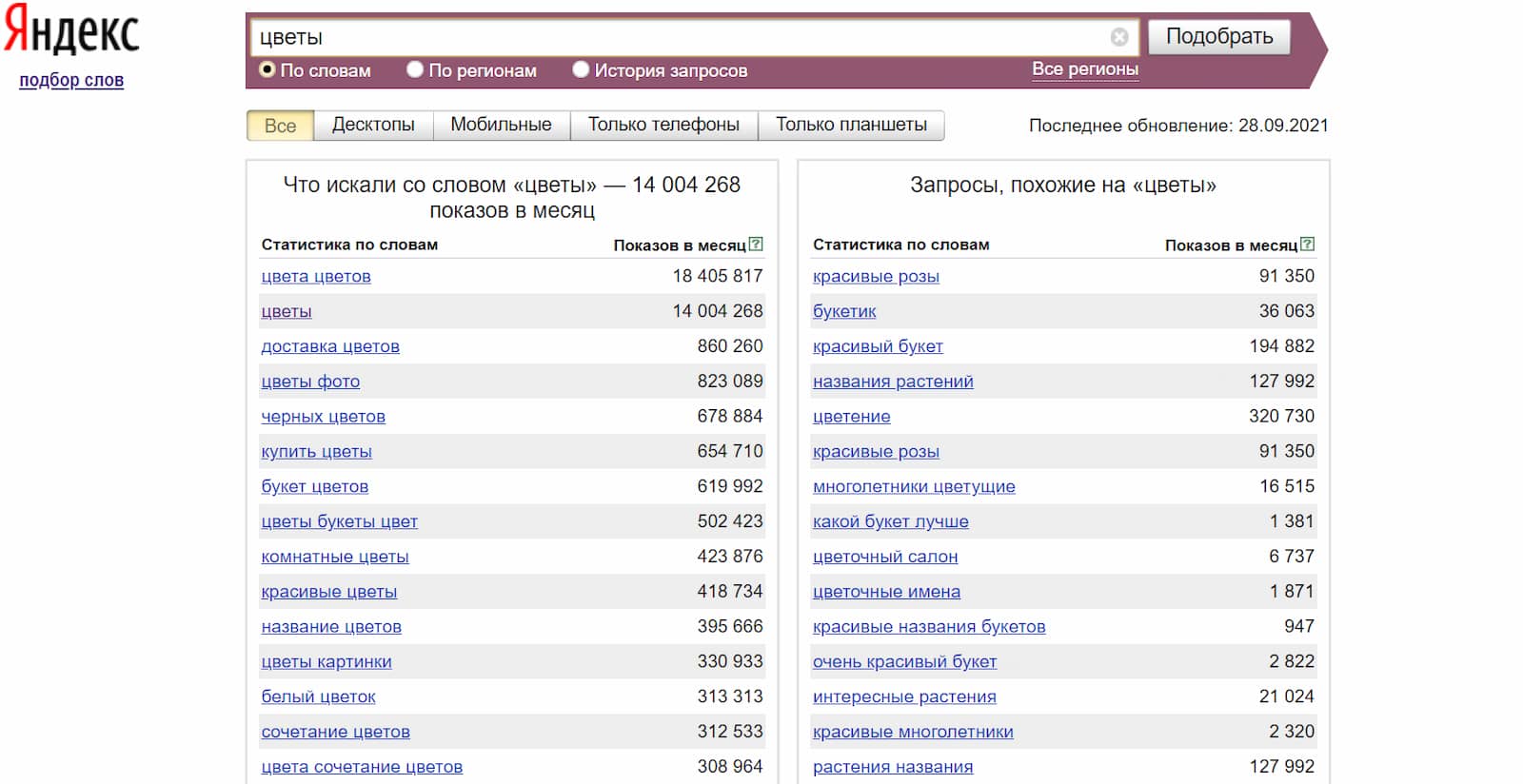Open the "цветочный салон" similar query
Image resolution: width=1523 pixels, height=784 pixels.
click(x=885, y=557)
